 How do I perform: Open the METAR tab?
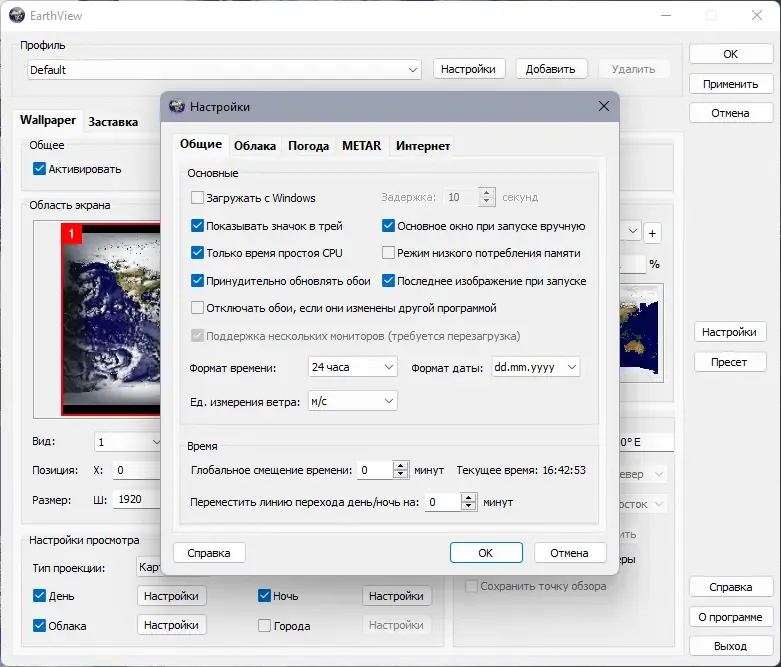[x=361, y=146]
